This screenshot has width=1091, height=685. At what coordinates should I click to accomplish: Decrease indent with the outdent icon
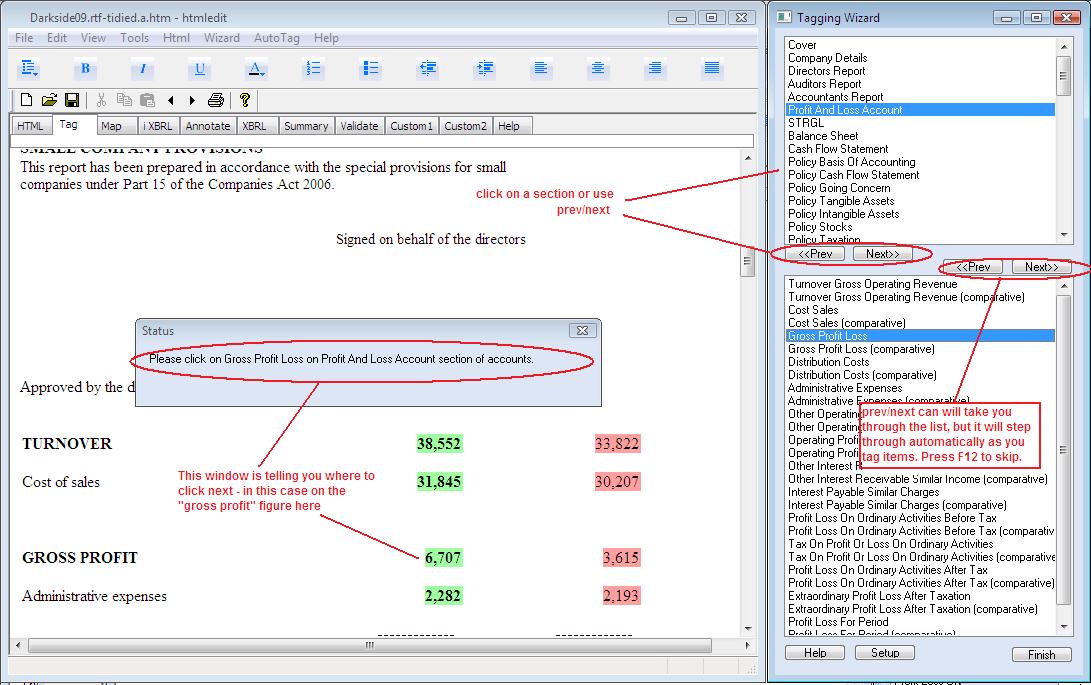point(427,68)
